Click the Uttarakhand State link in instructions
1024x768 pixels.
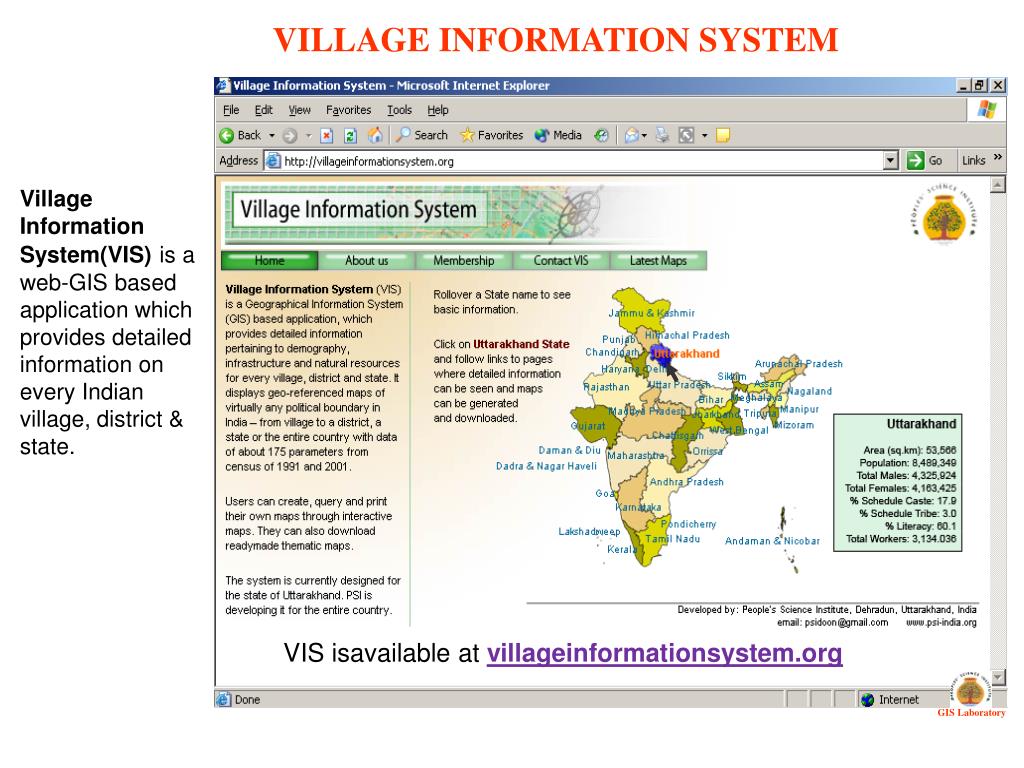coord(521,344)
